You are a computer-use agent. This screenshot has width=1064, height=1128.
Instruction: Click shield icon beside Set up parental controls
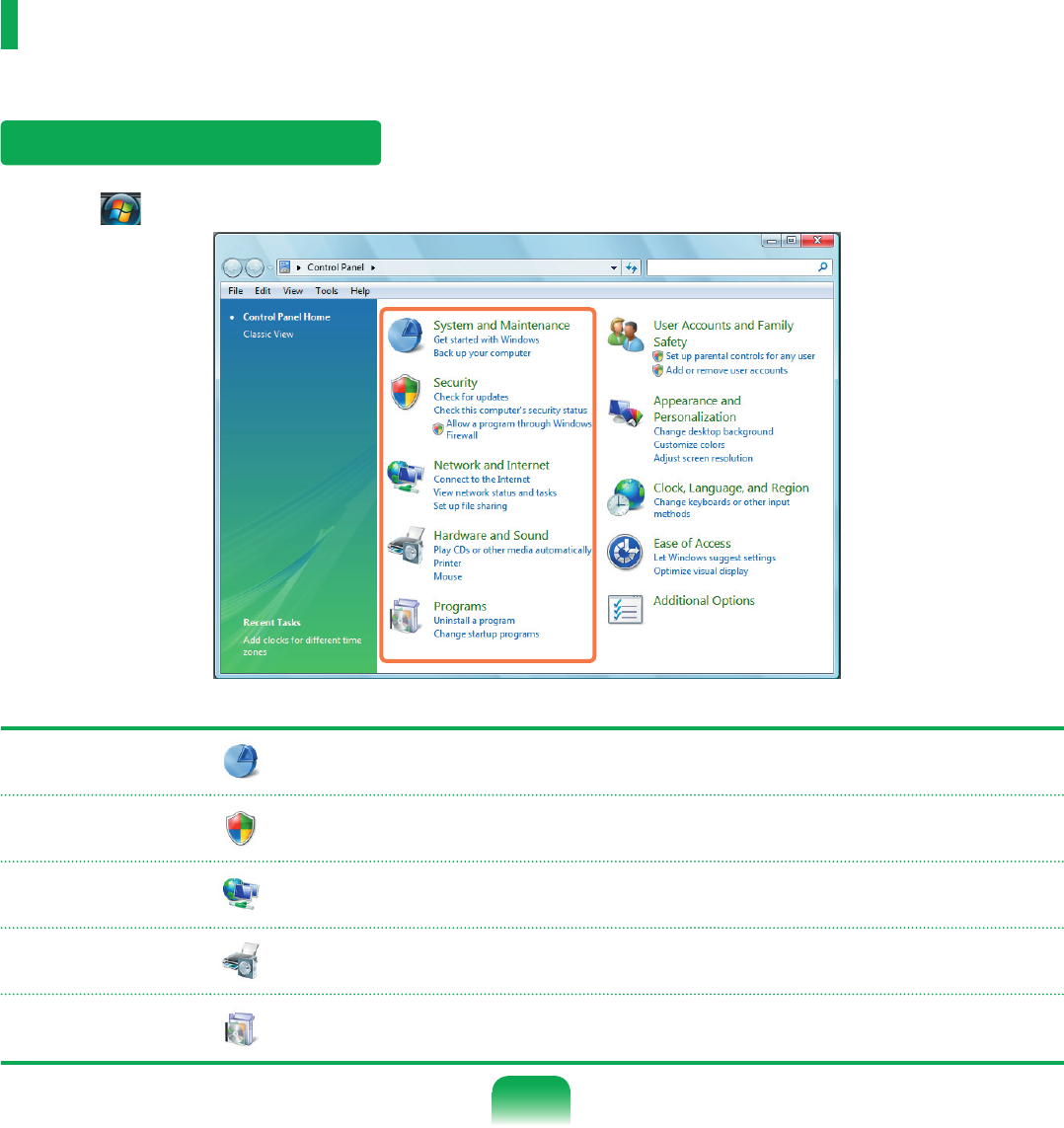[657, 356]
